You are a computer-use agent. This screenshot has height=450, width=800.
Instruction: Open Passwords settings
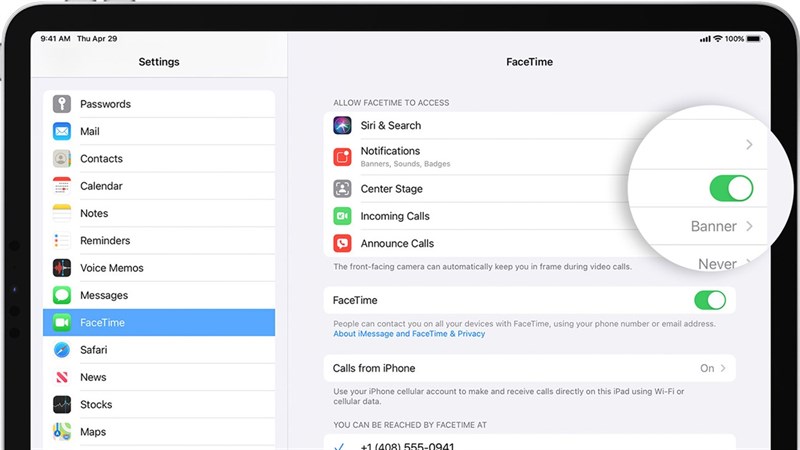coord(159,104)
